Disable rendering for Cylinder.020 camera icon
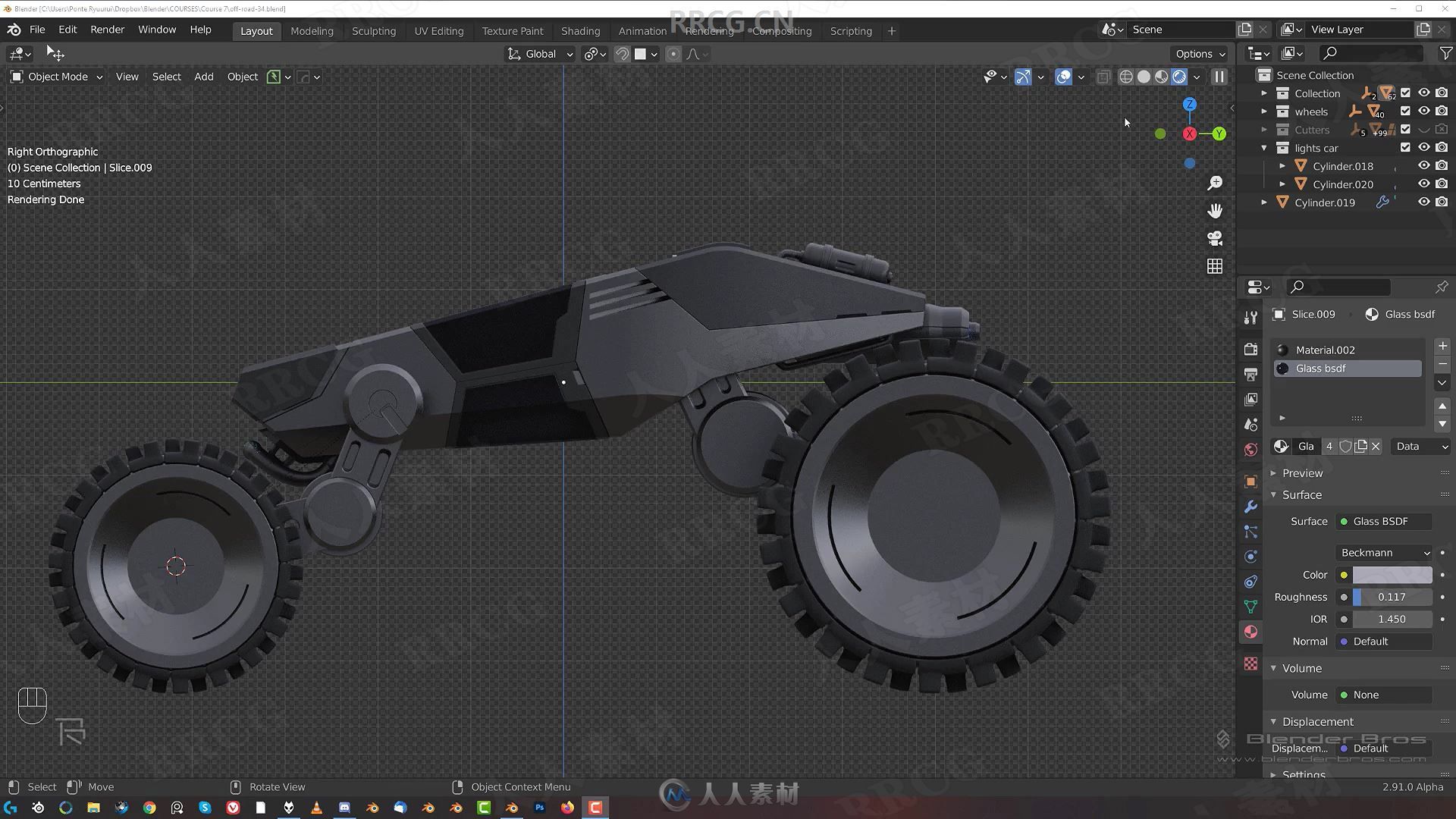 pos(1442,184)
